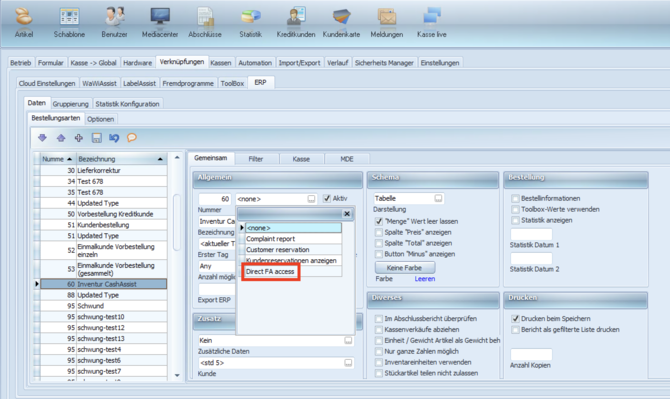Click the move down arrow toolbar icon
Screen dimensions: 670x399
coord(42,138)
